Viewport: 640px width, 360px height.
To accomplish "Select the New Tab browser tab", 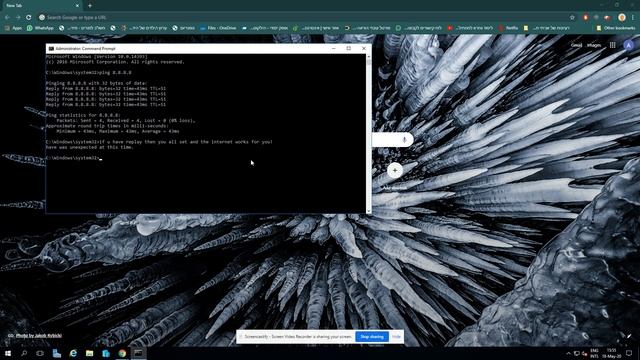I will click(x=42, y=6).
